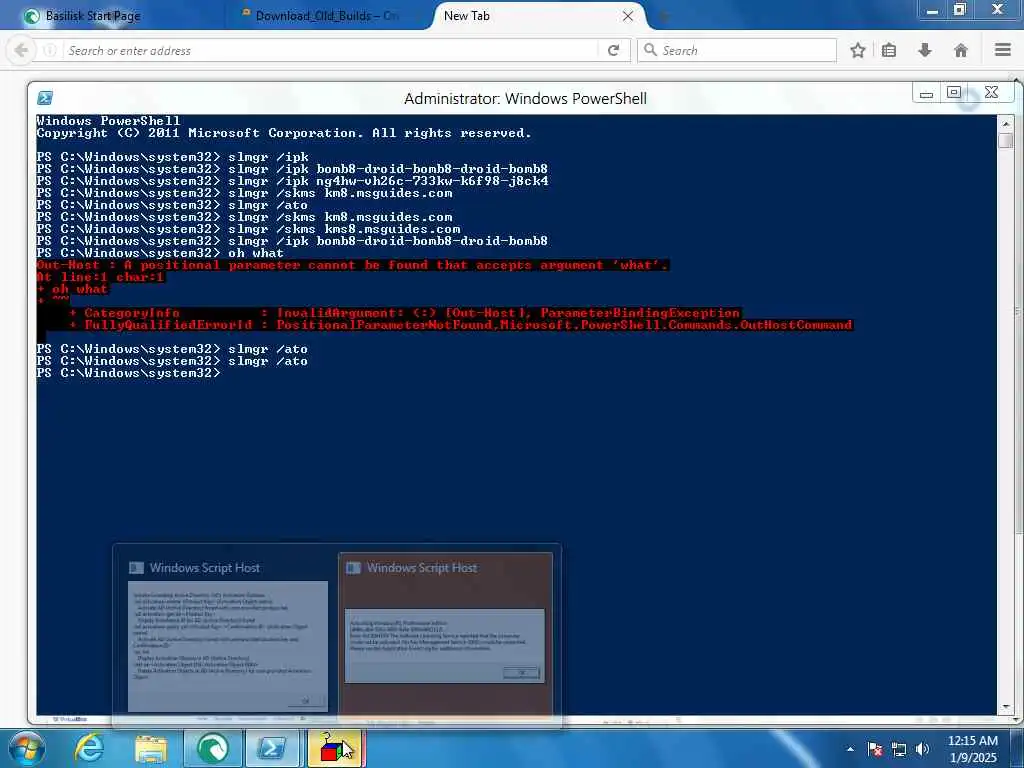This screenshot has height=768, width=1024.
Task: Click PowerShell scrollbar up arrow
Action: 1006,123
